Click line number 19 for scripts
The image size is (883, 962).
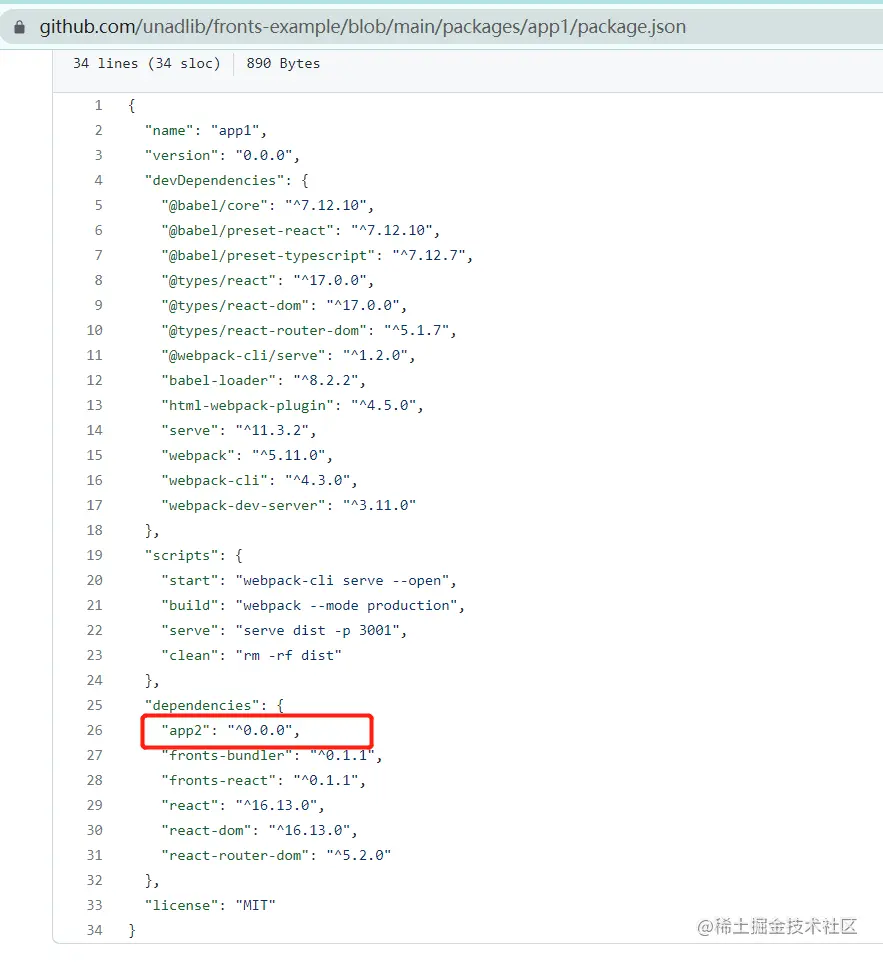(x=94, y=555)
